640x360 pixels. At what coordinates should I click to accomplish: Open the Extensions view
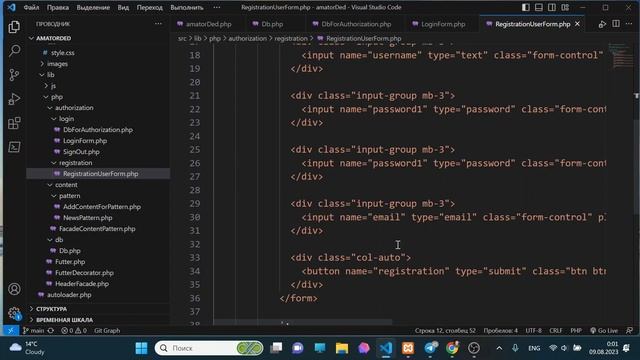(14, 123)
